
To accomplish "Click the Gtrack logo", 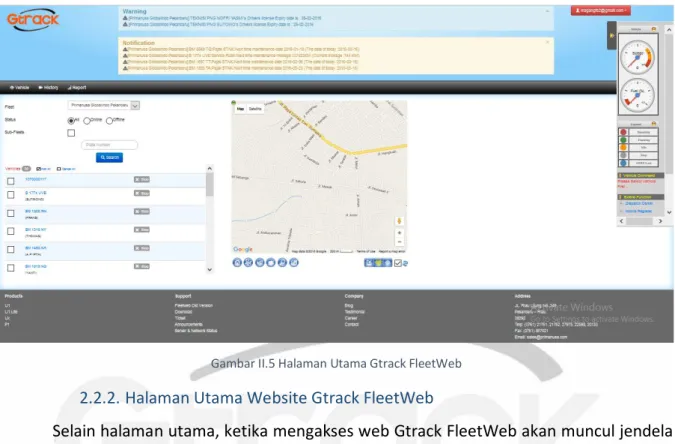I will pyautogui.click(x=33, y=19).
